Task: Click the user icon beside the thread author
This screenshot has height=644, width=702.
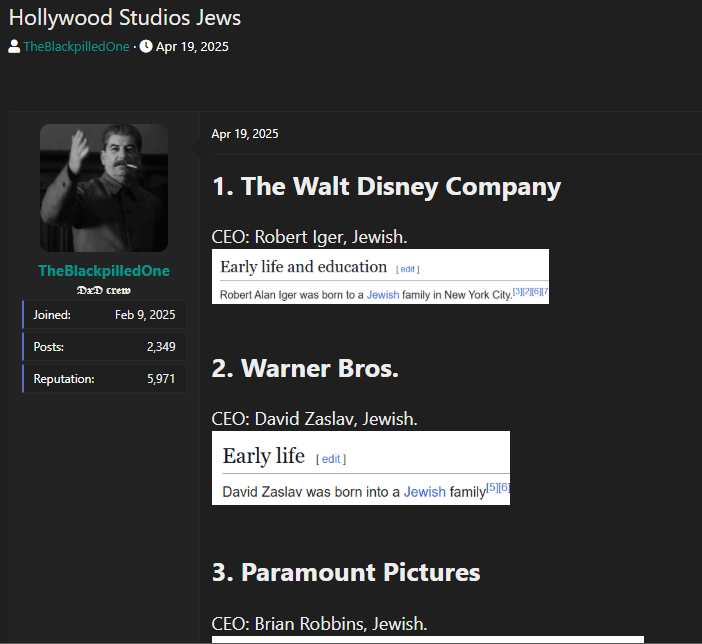Action: (14, 46)
